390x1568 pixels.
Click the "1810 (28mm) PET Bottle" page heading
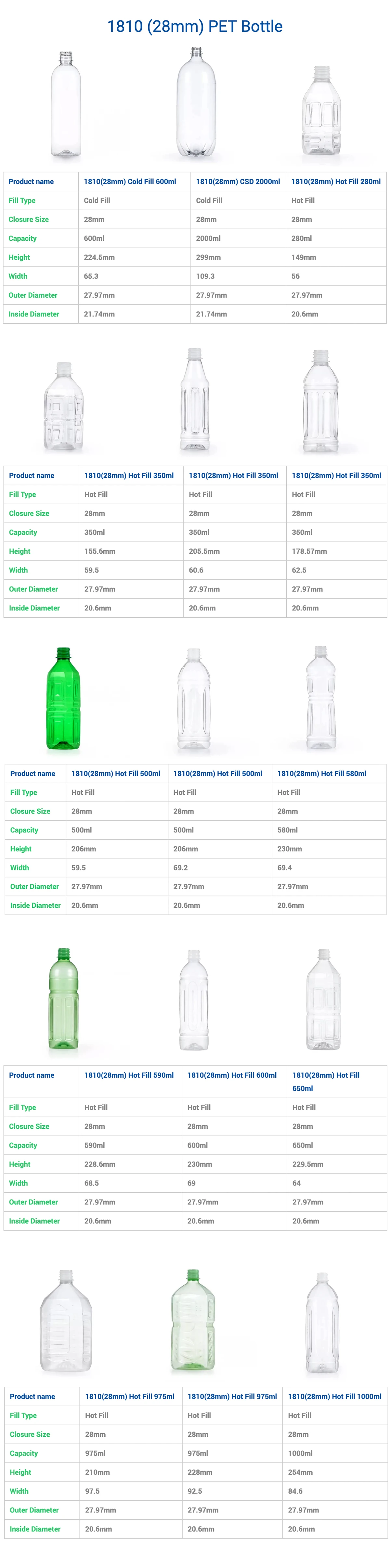[195, 26]
